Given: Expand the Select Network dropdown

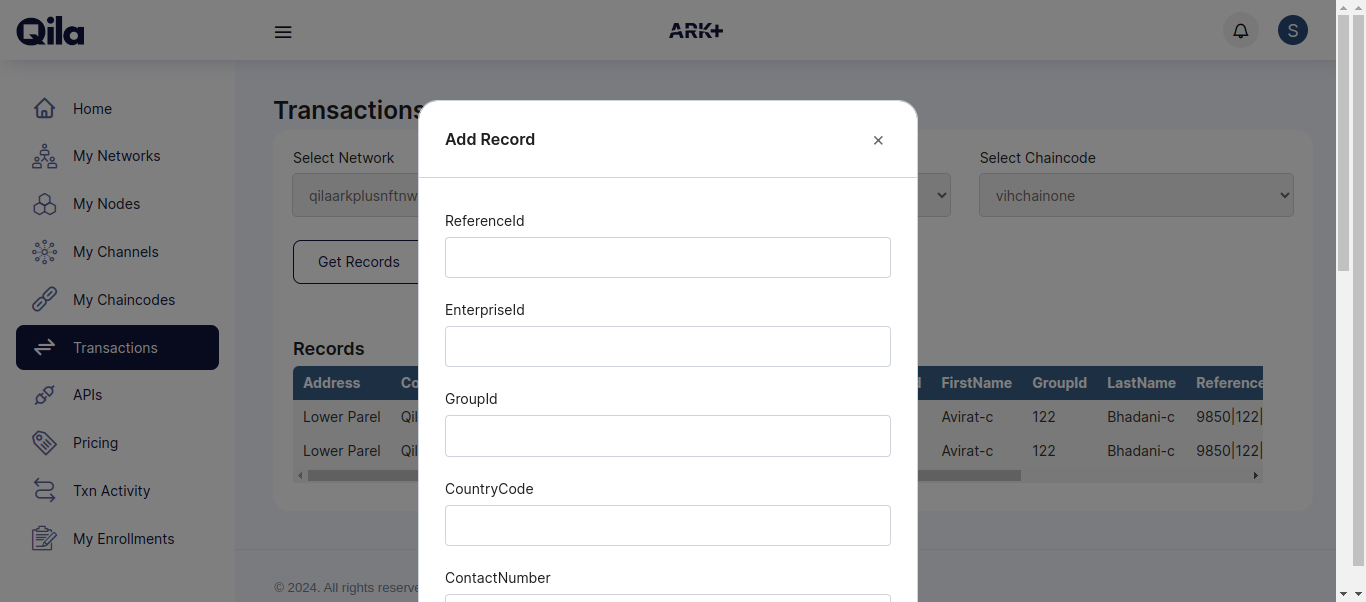Looking at the screenshot, I should tap(356, 196).
